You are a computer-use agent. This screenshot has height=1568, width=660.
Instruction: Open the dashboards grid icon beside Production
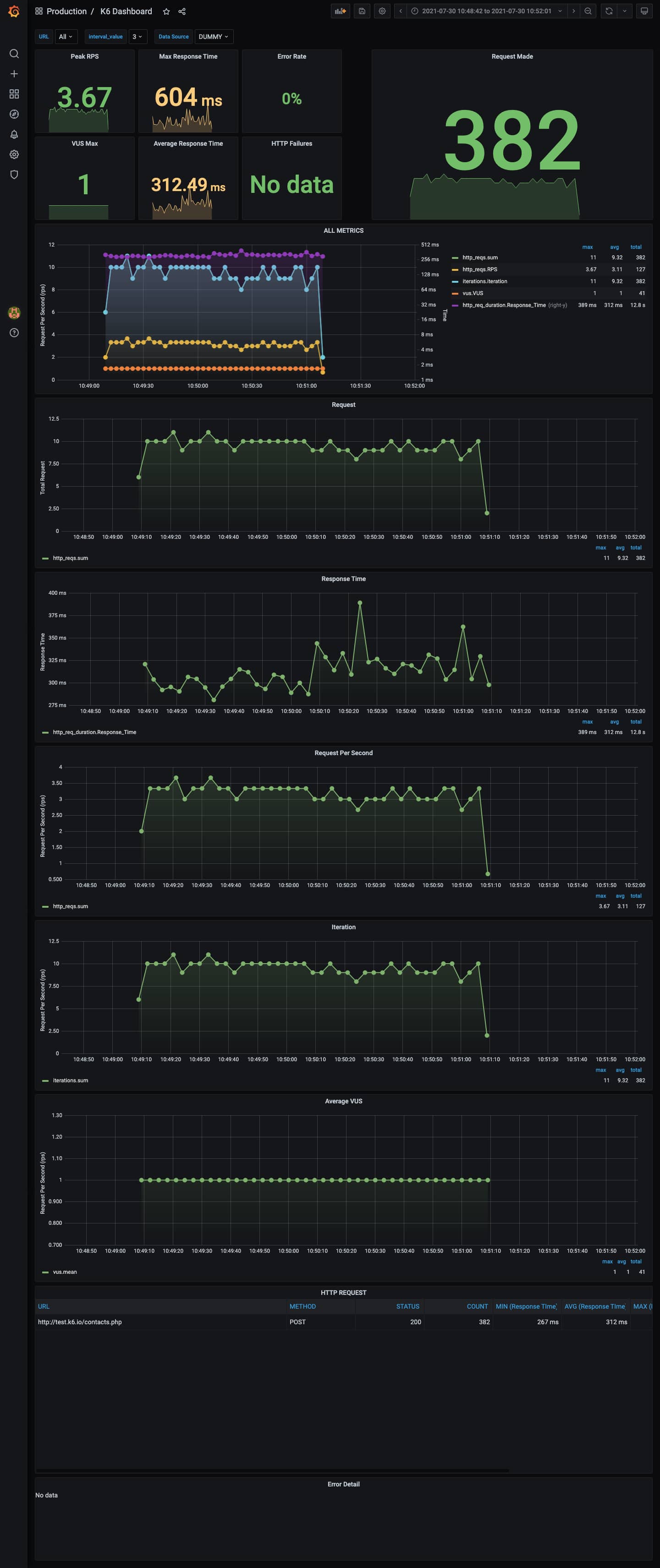pyautogui.click(x=39, y=11)
